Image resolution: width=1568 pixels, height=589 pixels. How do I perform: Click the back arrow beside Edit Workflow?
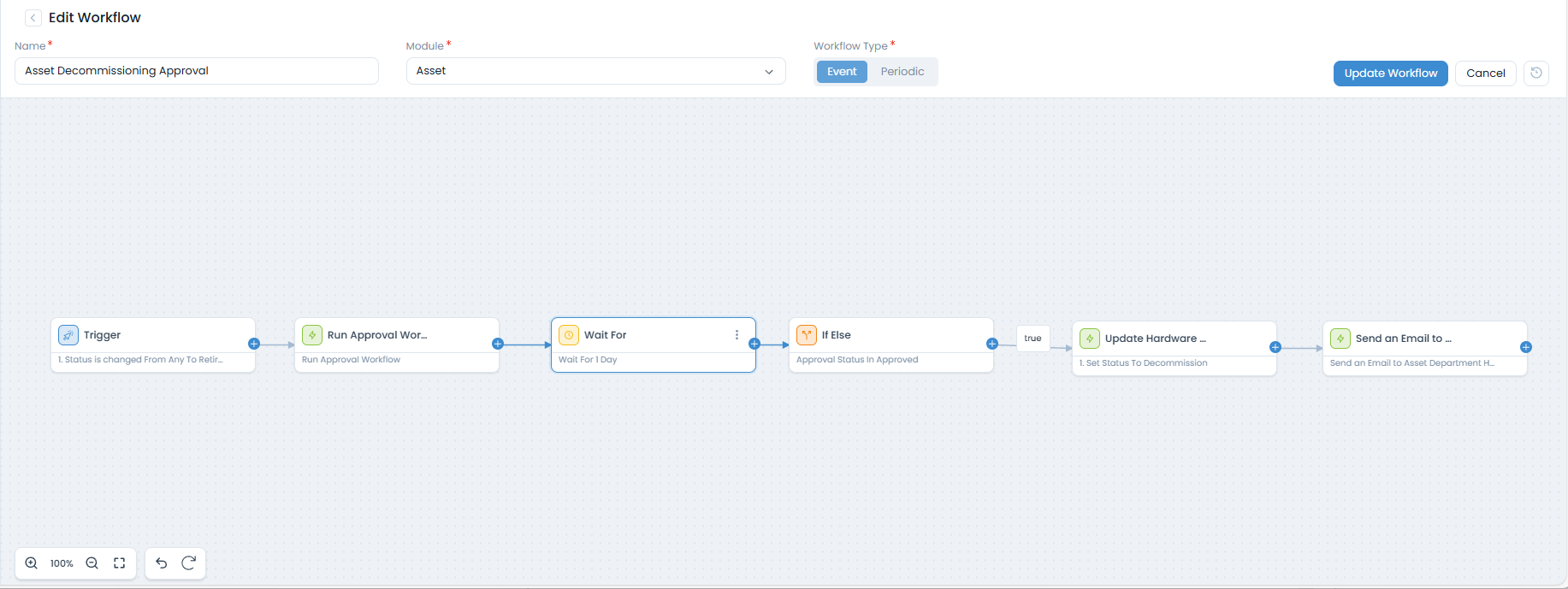click(x=33, y=18)
